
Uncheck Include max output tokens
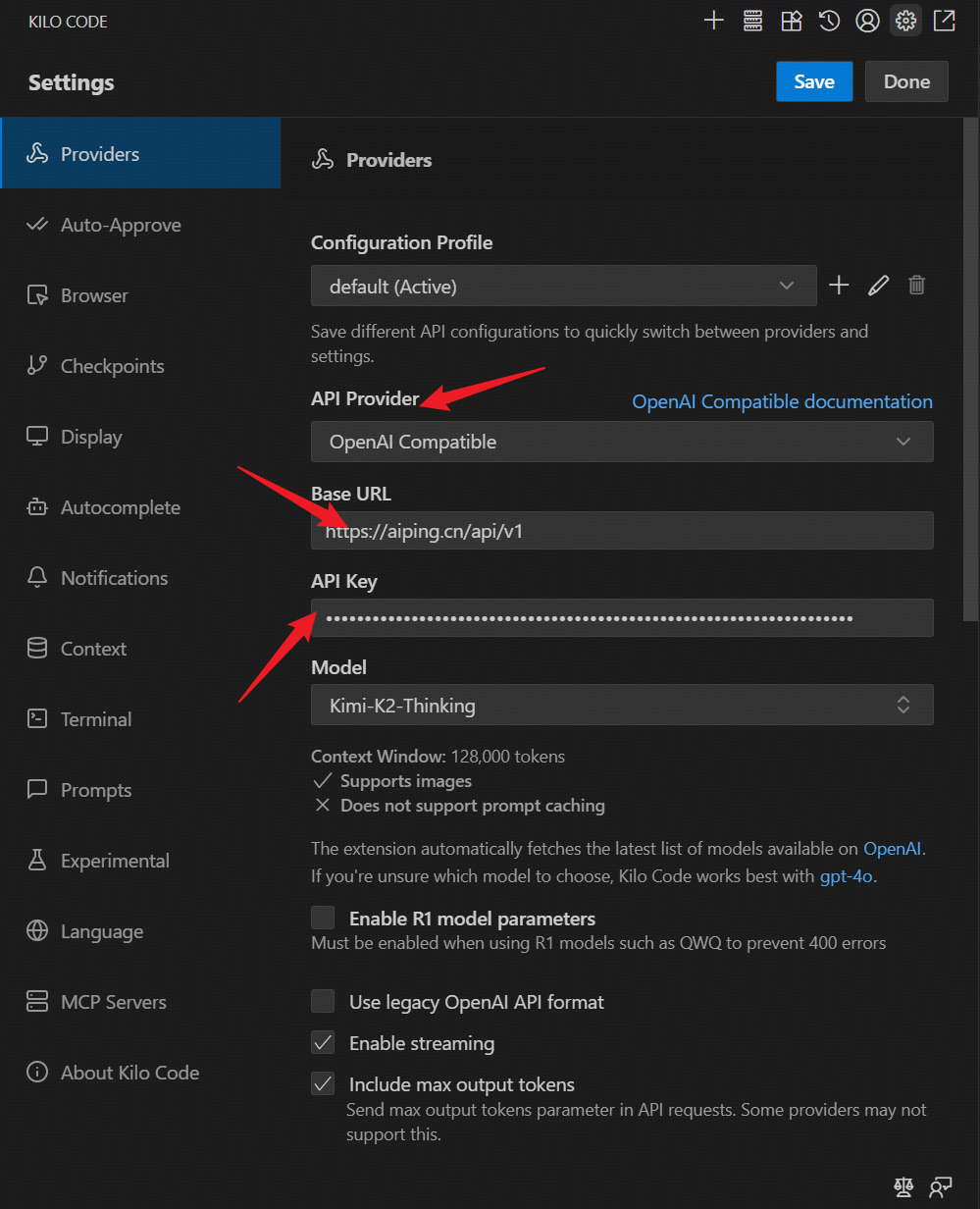click(323, 1084)
